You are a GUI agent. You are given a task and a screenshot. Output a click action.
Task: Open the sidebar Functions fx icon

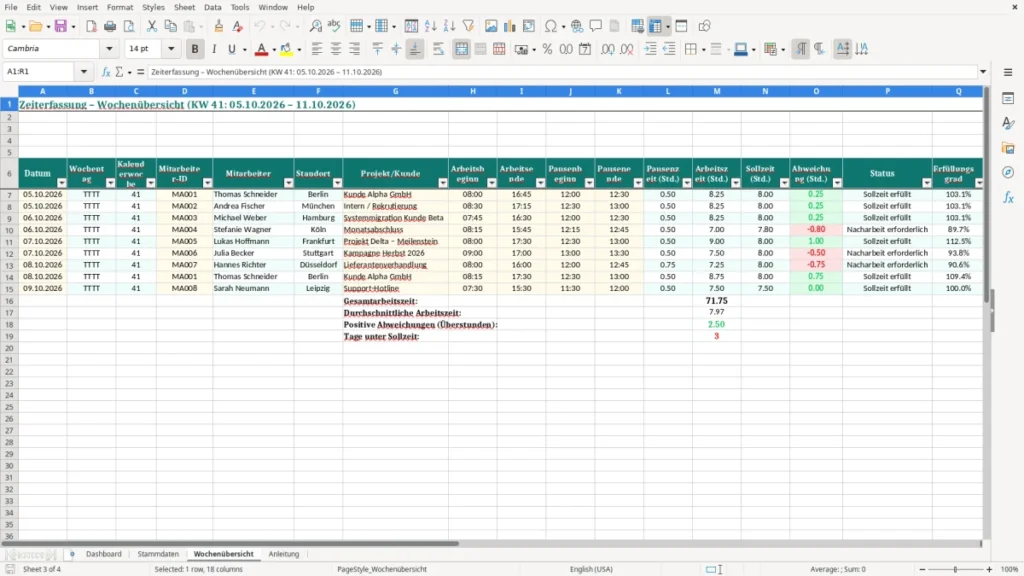pyautogui.click(x=1008, y=197)
